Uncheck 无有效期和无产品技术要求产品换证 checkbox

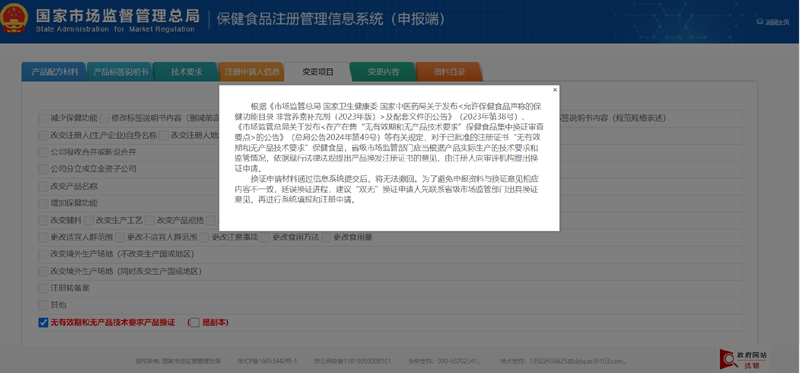click(x=43, y=322)
